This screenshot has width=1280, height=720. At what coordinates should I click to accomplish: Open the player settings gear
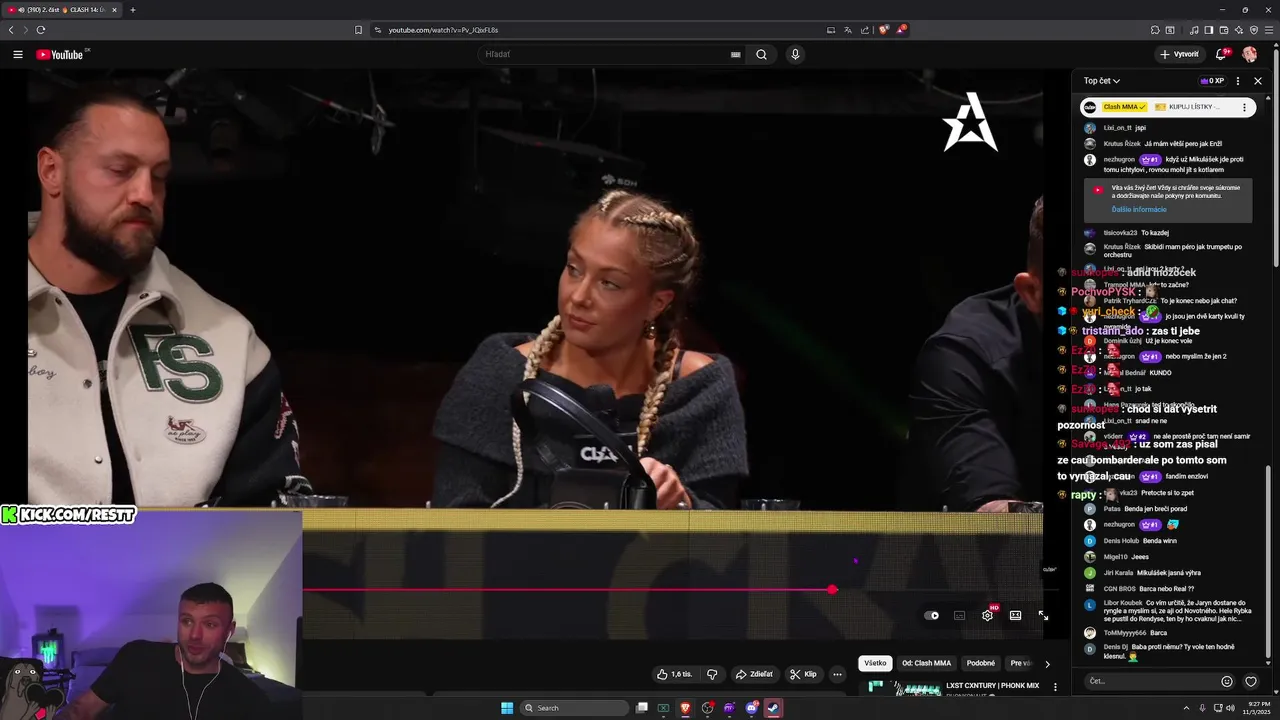(987, 616)
